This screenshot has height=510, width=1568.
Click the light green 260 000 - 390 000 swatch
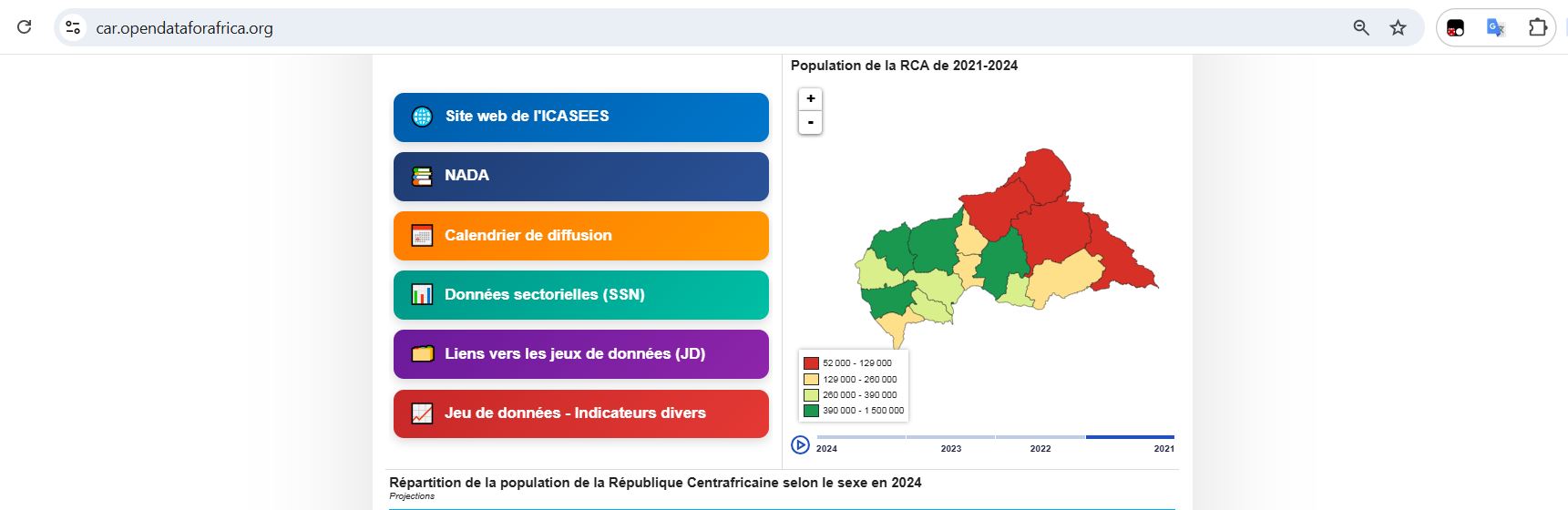click(x=811, y=394)
